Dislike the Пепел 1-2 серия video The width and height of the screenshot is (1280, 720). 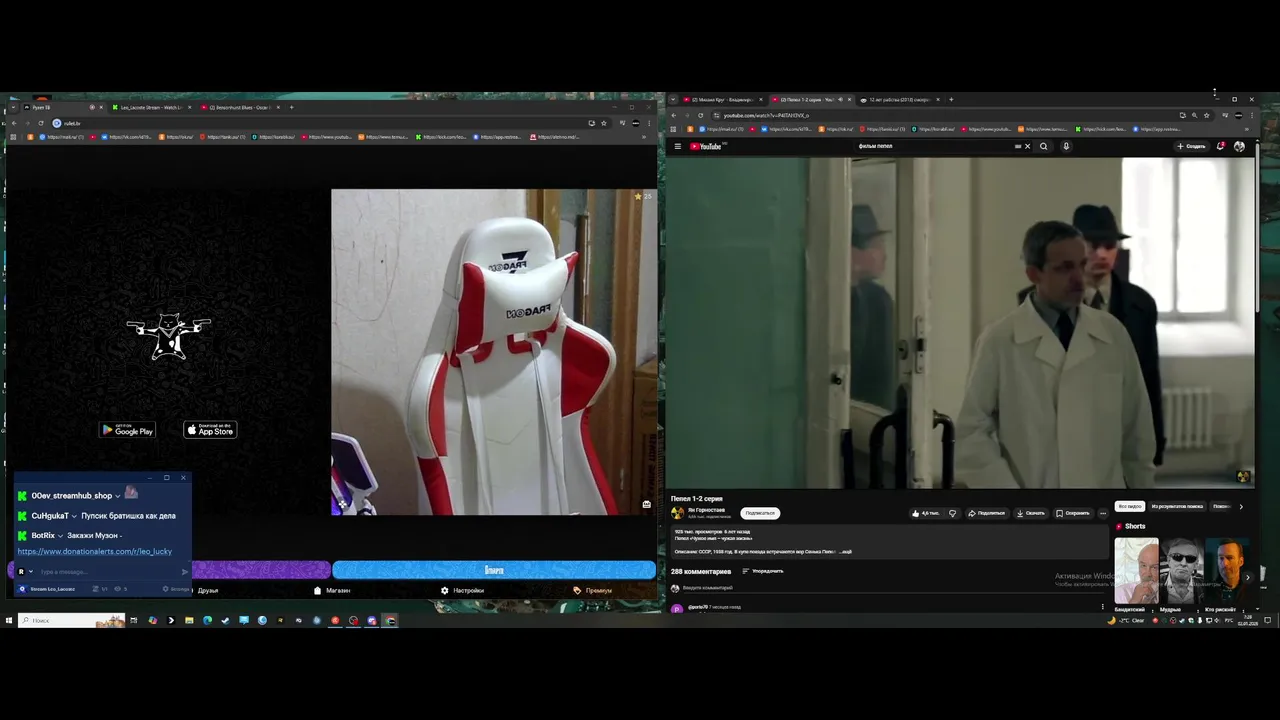tap(952, 513)
